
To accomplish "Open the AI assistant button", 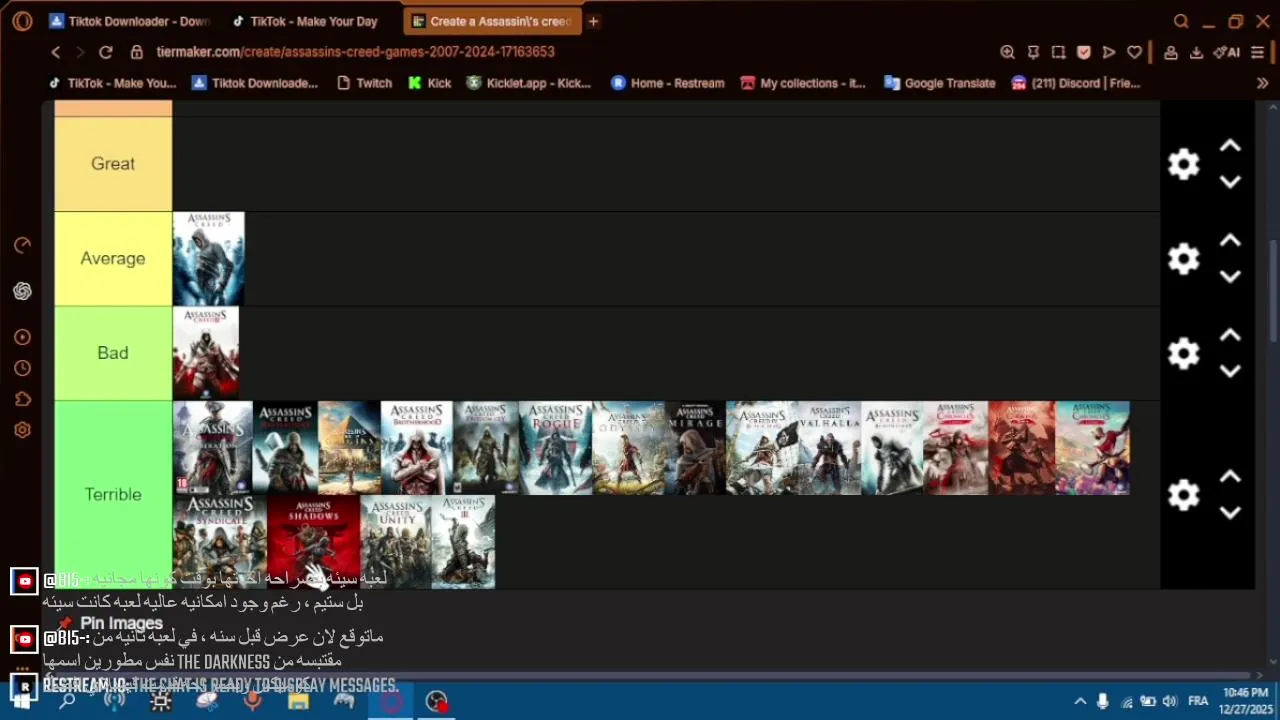I will (1226, 52).
